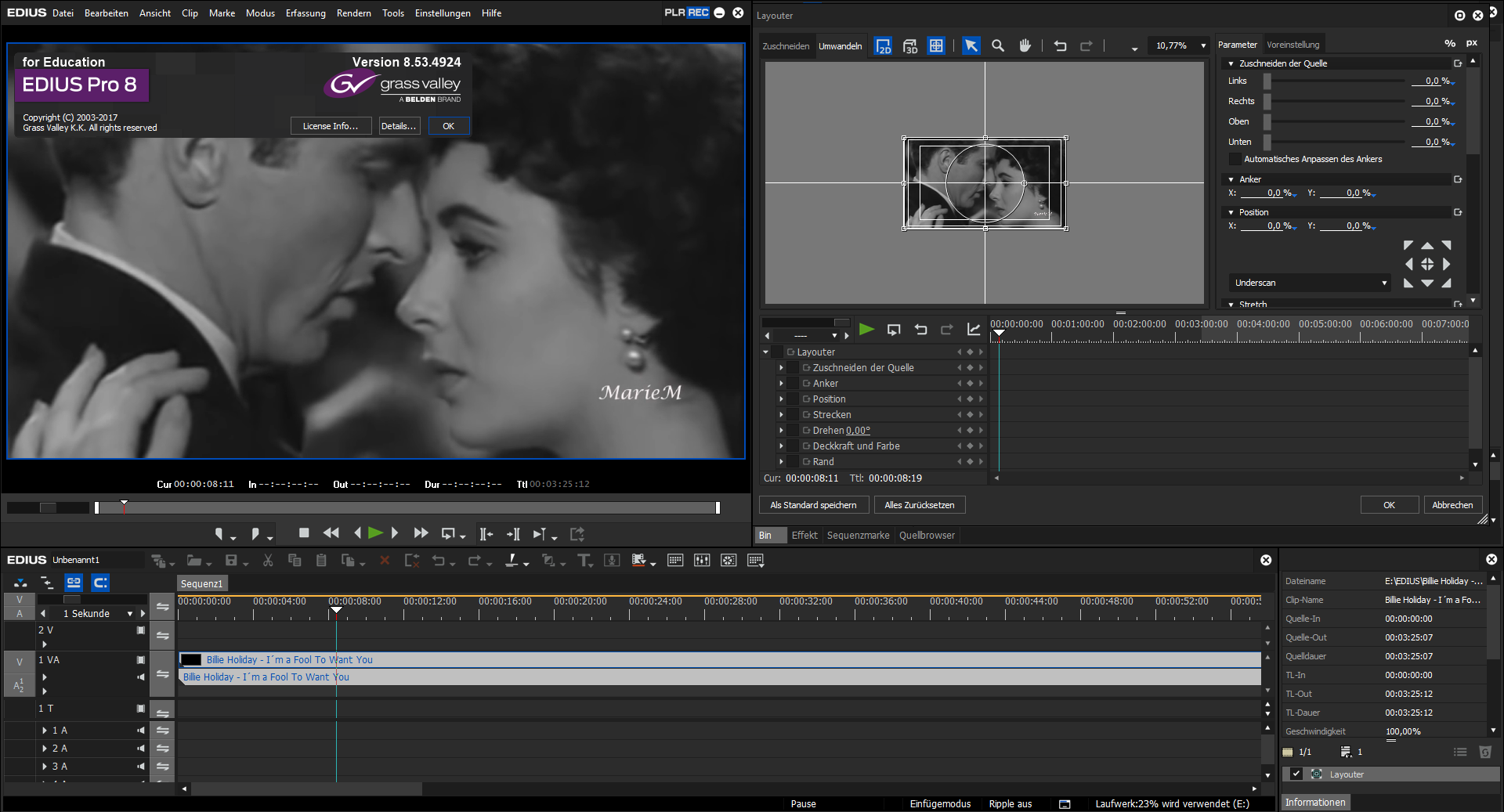Screen dimensions: 1504x812
Task: Toggle the guide grid icon in Layouter
Action: [936, 45]
